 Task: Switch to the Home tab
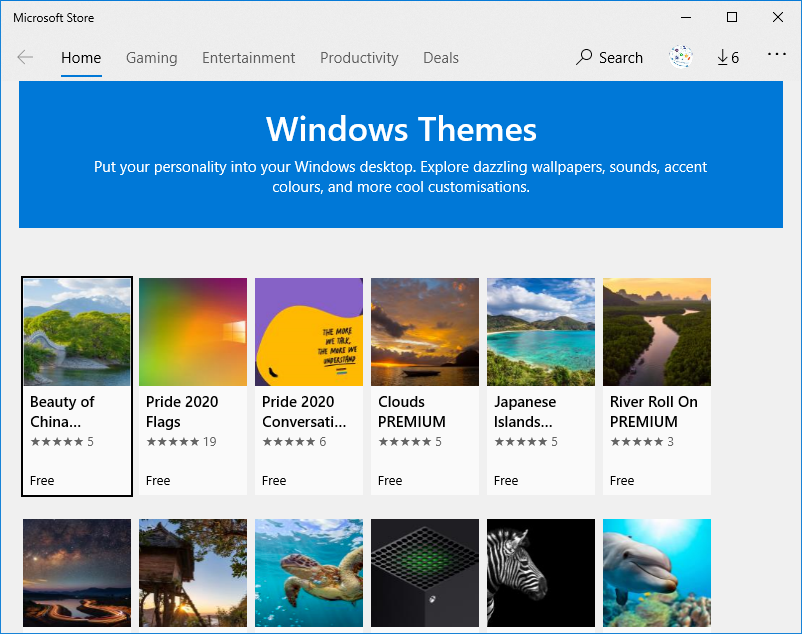(81, 58)
